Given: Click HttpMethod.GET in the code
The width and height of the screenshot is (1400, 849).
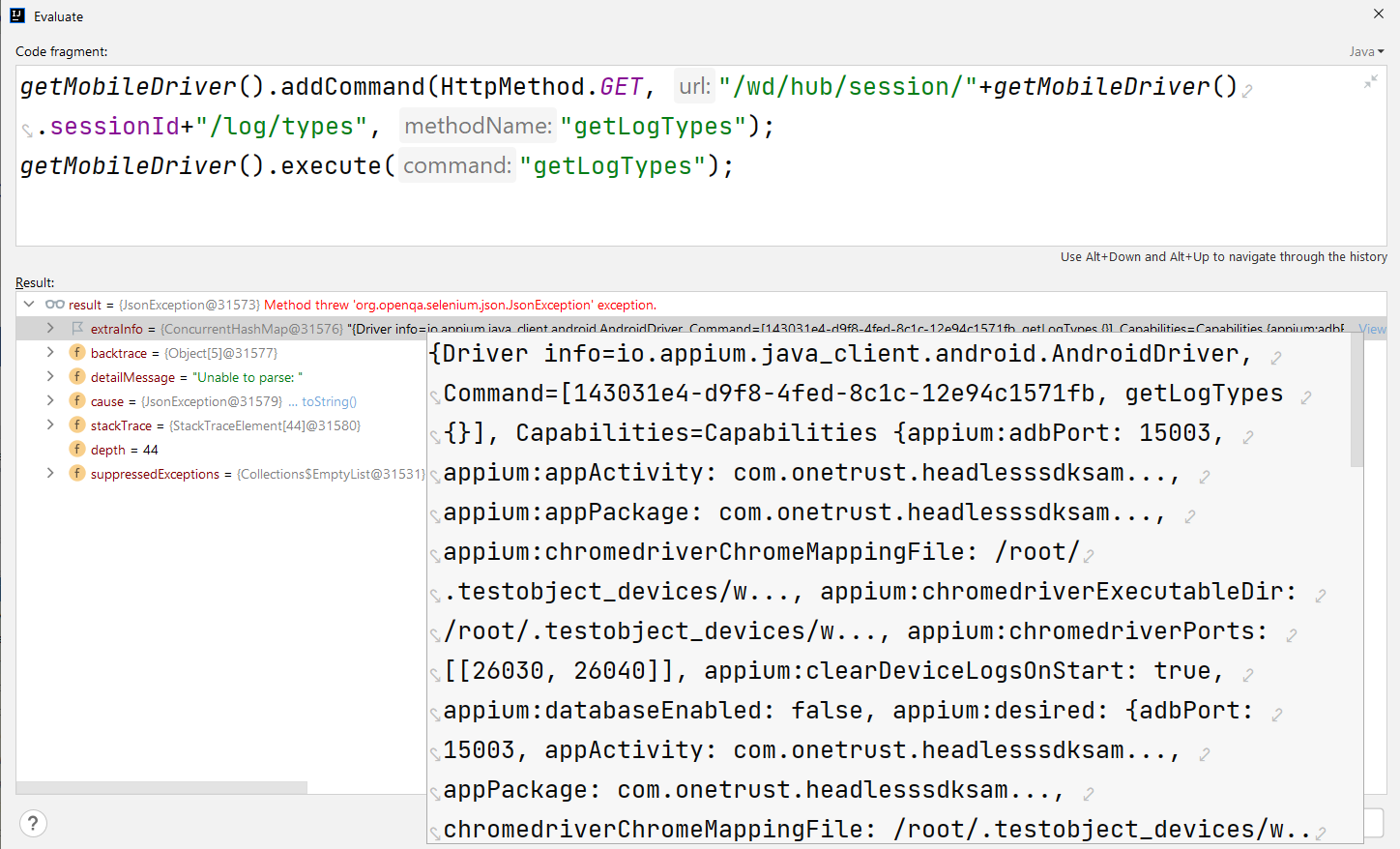Looking at the screenshot, I should pyautogui.click(x=541, y=87).
